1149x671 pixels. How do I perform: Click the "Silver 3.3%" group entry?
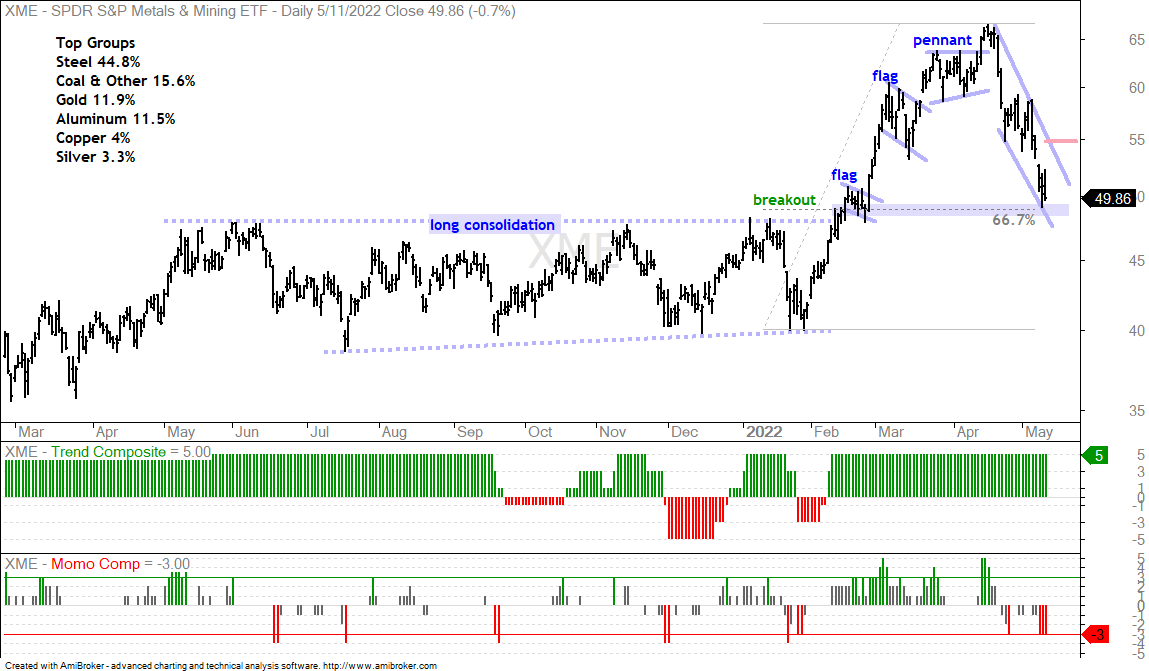[95, 157]
